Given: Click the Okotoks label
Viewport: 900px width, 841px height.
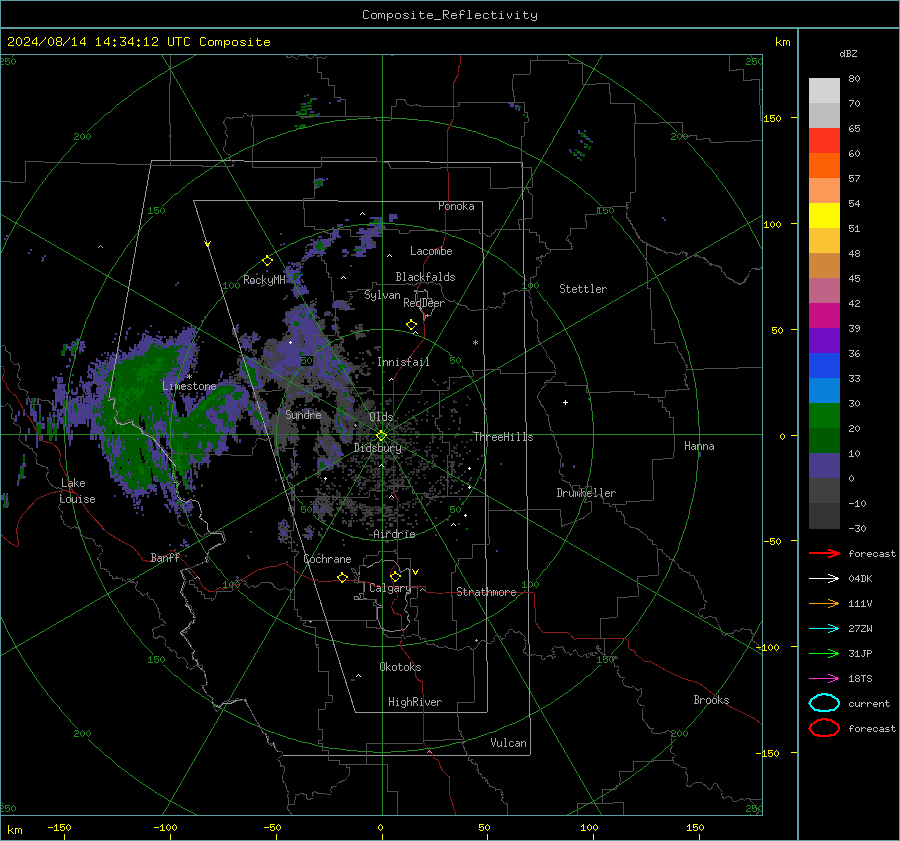Looking at the screenshot, I should pyautogui.click(x=400, y=667).
